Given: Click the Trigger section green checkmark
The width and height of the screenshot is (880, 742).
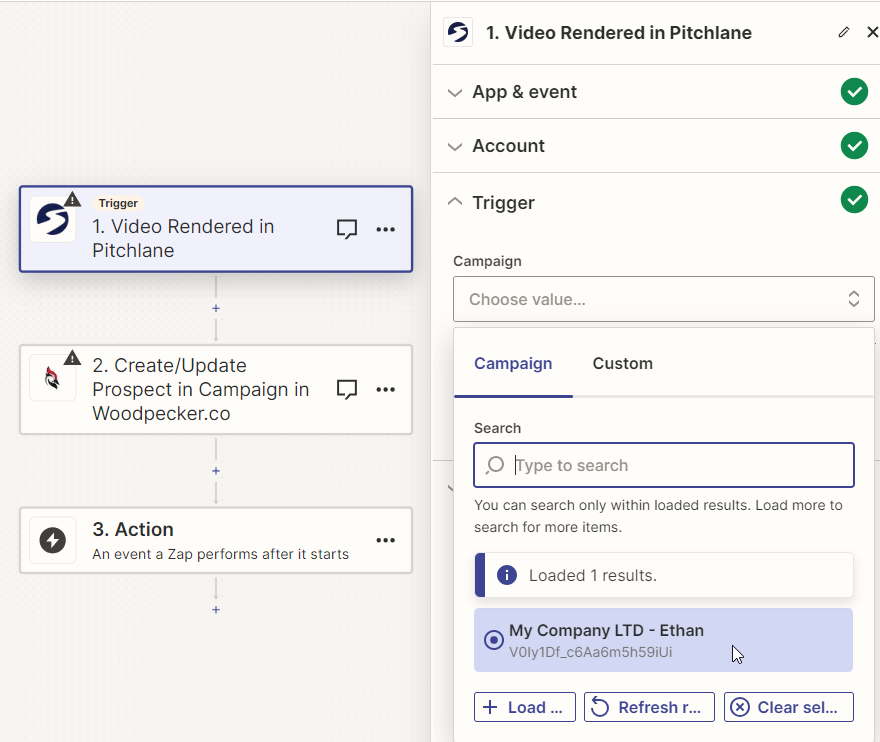Looking at the screenshot, I should click(854, 200).
